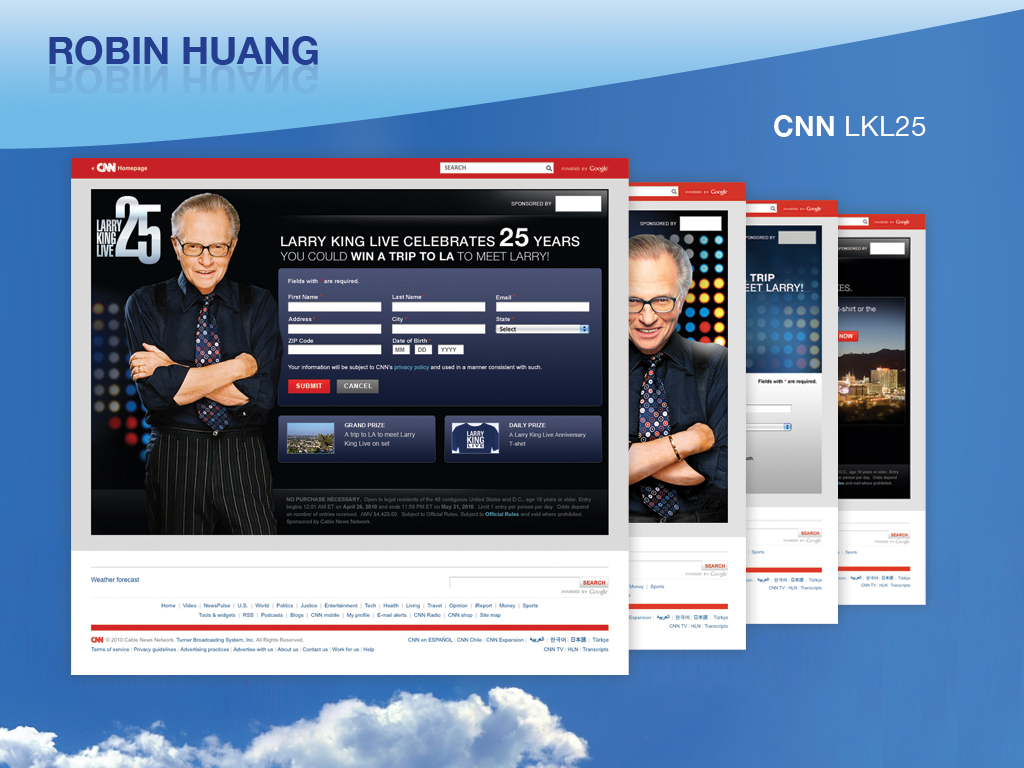Image resolution: width=1024 pixels, height=768 pixels.
Task: Click the Larry King Live 25 logo
Action: tap(129, 231)
